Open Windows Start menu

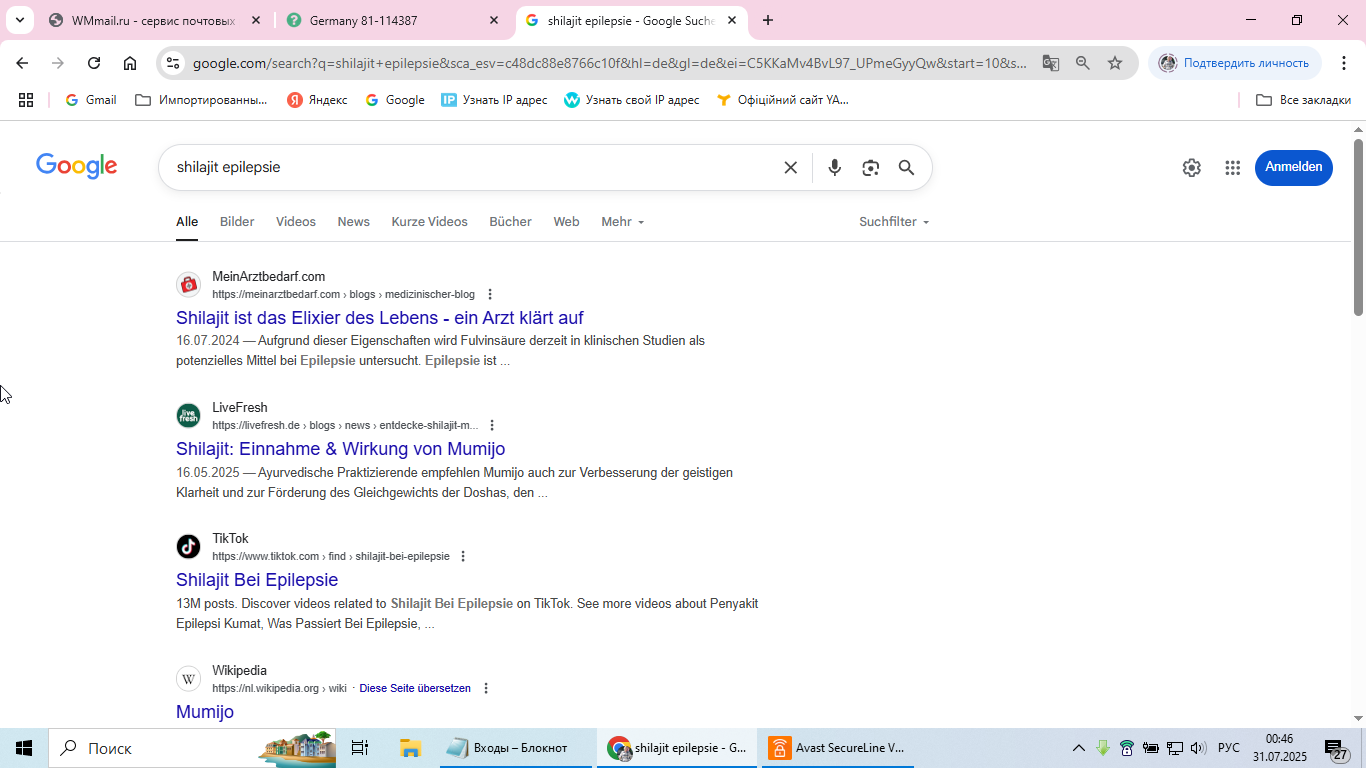pos(24,748)
